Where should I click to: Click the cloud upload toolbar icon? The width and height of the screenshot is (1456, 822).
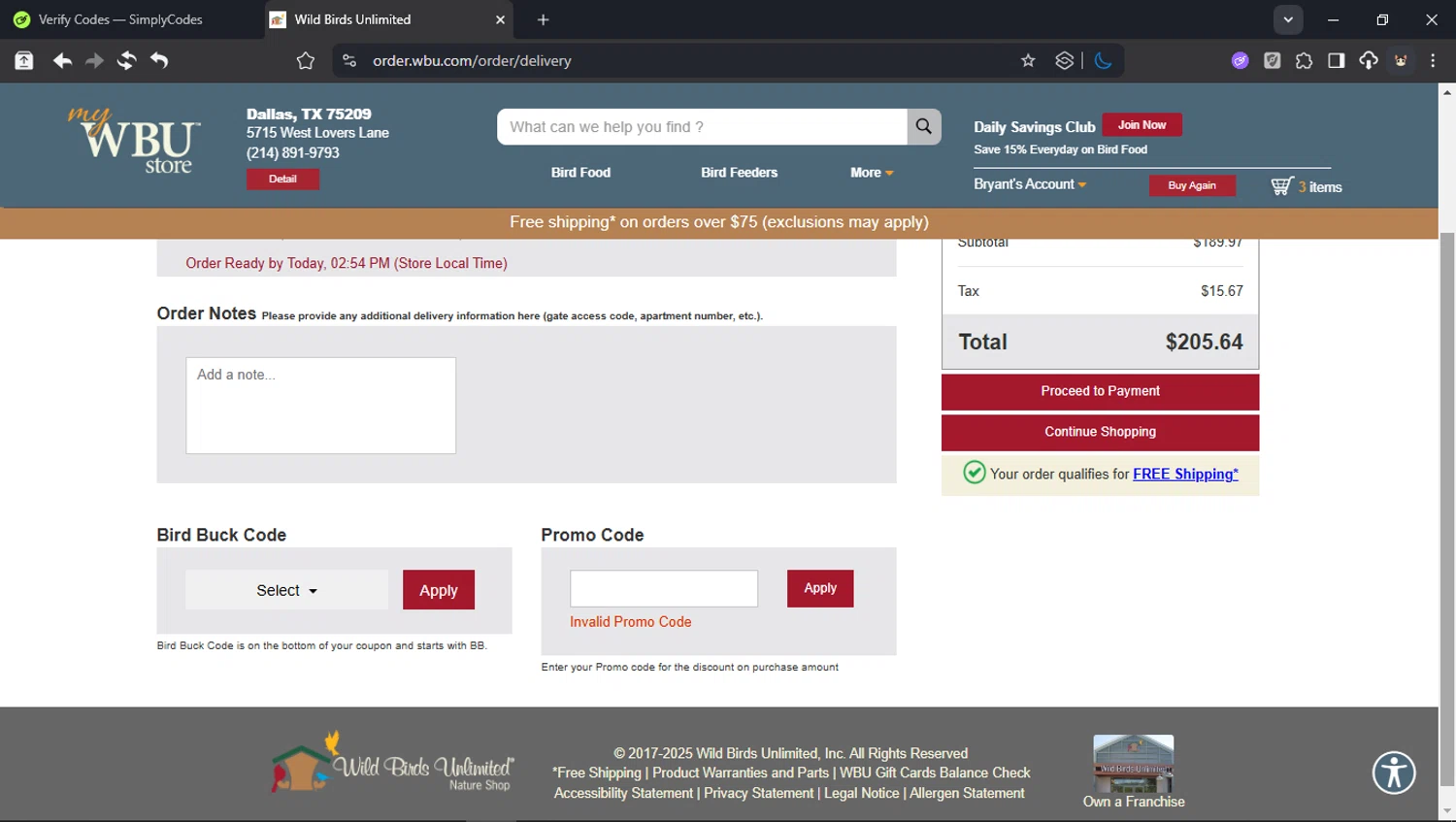click(x=1368, y=60)
